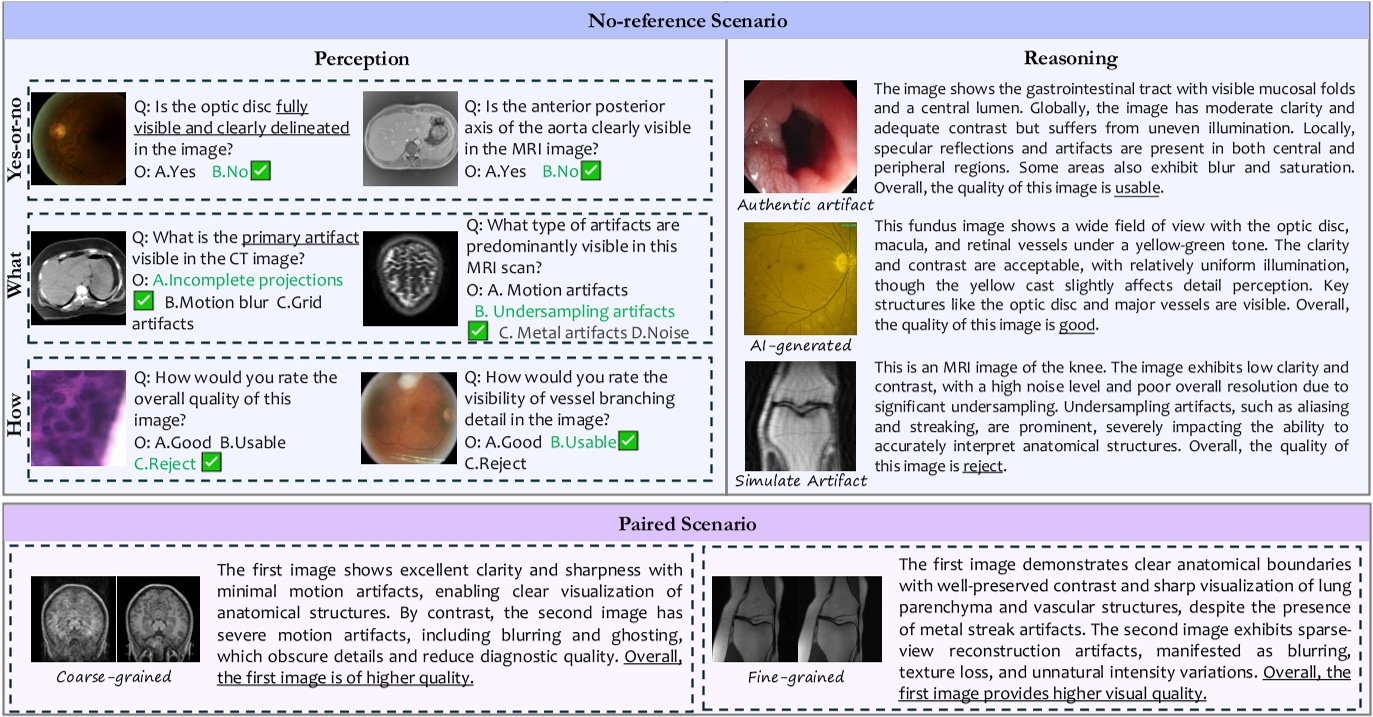Click the purple No-reference Scenario header bar
Screen dimensions: 1373x717
click(686, 18)
